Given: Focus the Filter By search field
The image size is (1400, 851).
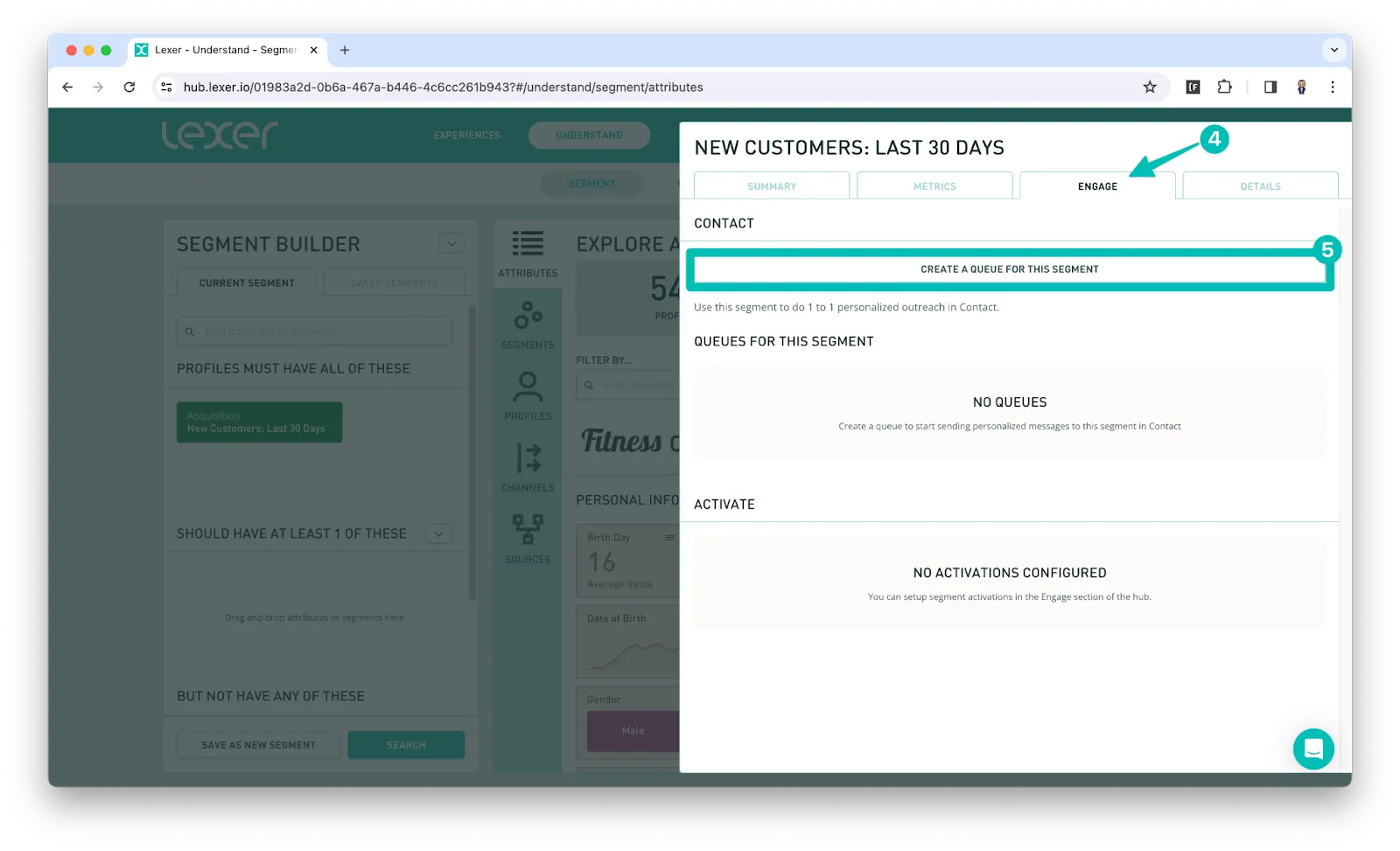Looking at the screenshot, I should click(x=627, y=385).
